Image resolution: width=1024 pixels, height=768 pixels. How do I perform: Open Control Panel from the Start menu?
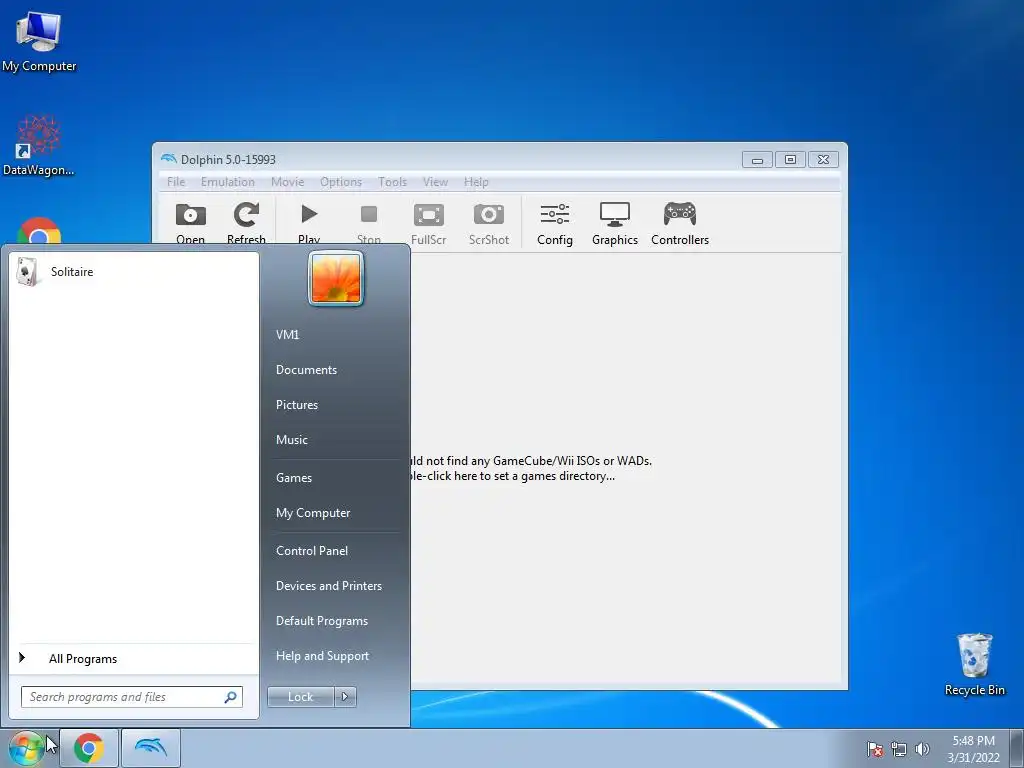(x=312, y=551)
